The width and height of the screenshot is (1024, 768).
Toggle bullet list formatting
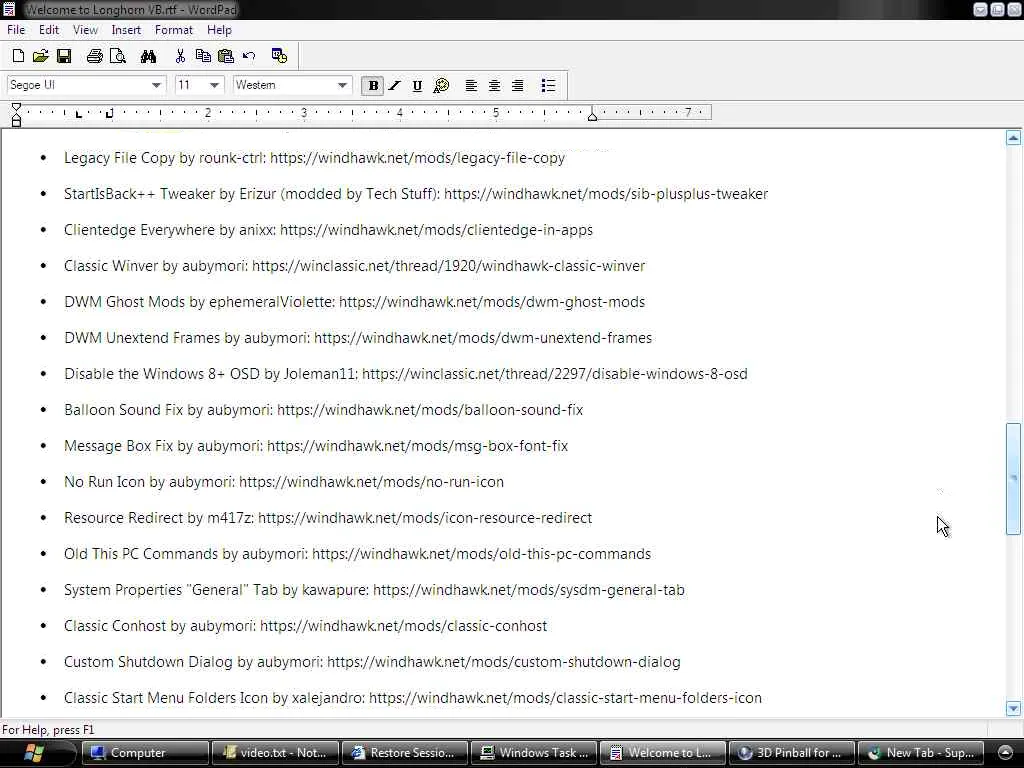click(549, 86)
